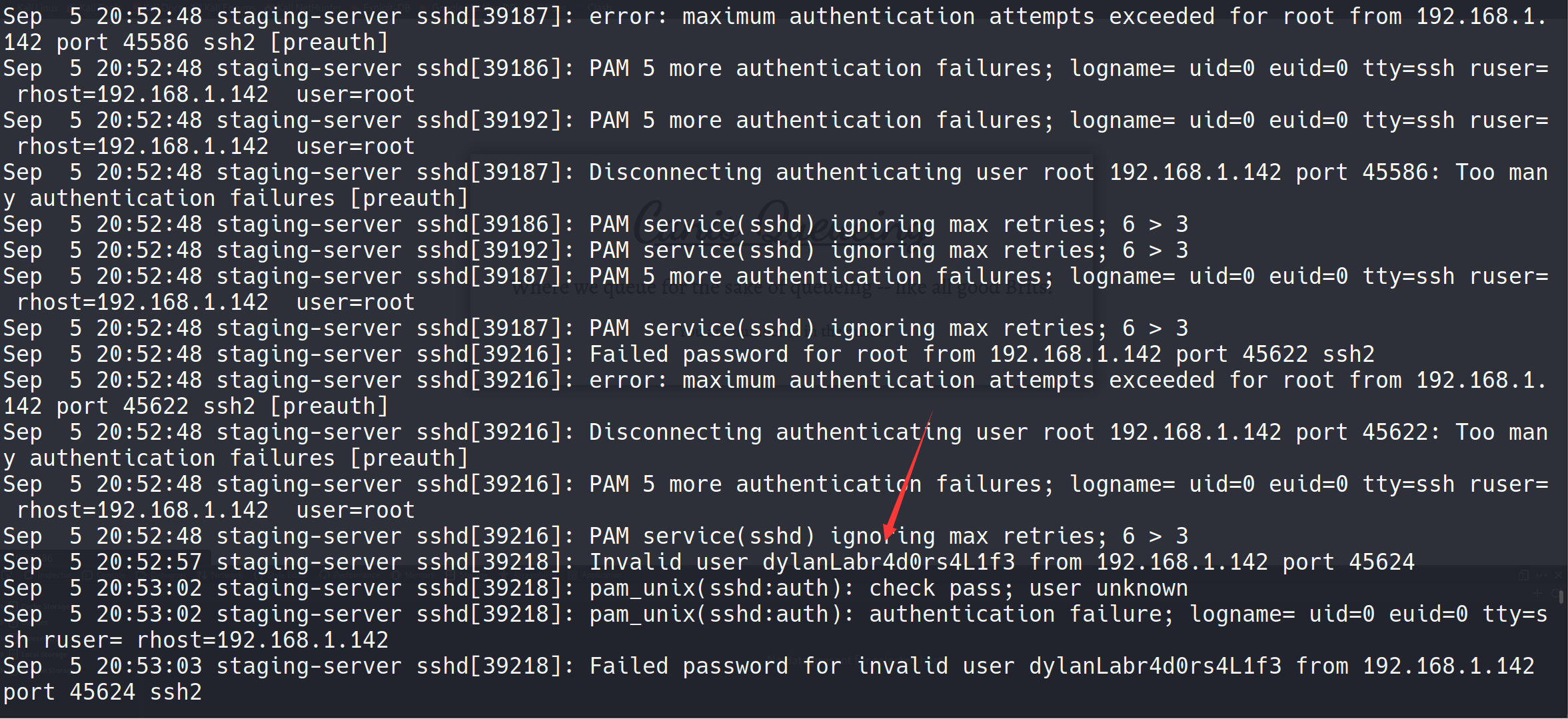Click username in the Failed password for invalid user line
Screen dimensions: 1568x719
[1155, 666]
